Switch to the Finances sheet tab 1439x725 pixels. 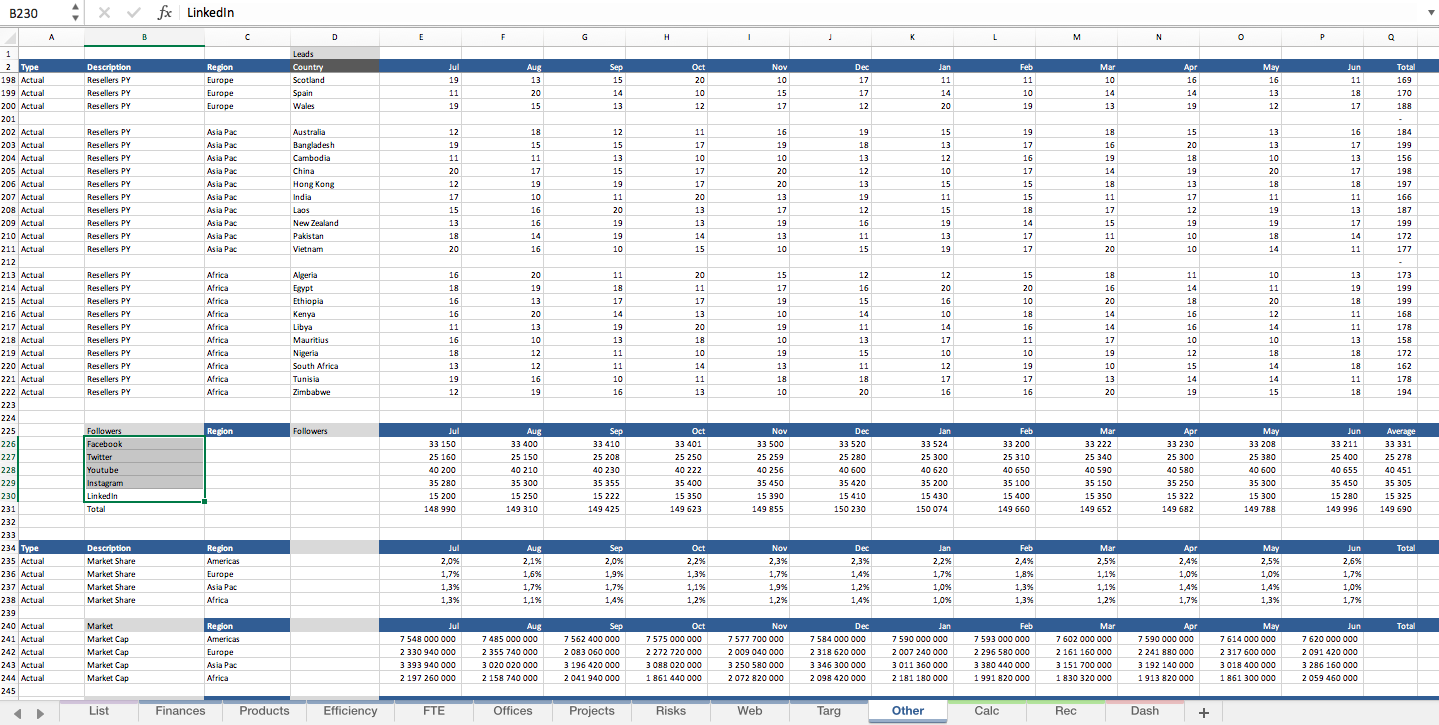pyautogui.click(x=179, y=711)
